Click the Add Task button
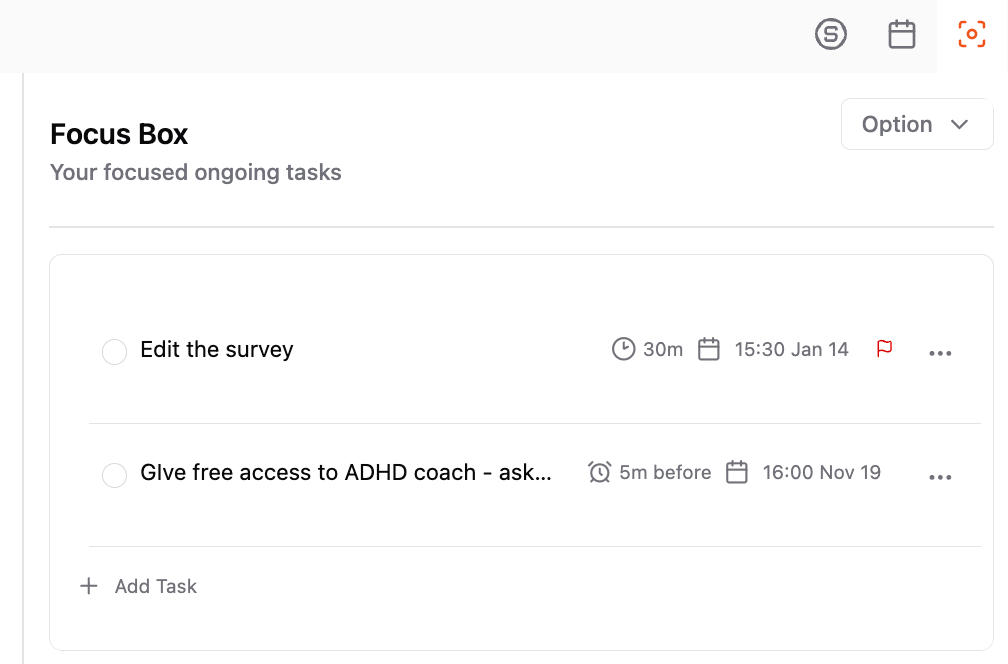Screen dimensions: 1008x664 [138, 586]
